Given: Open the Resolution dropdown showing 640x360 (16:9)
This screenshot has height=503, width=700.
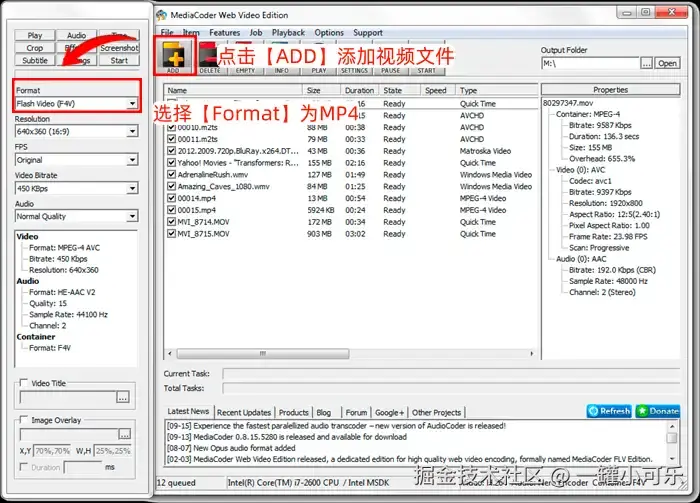Looking at the screenshot, I should point(76,132).
